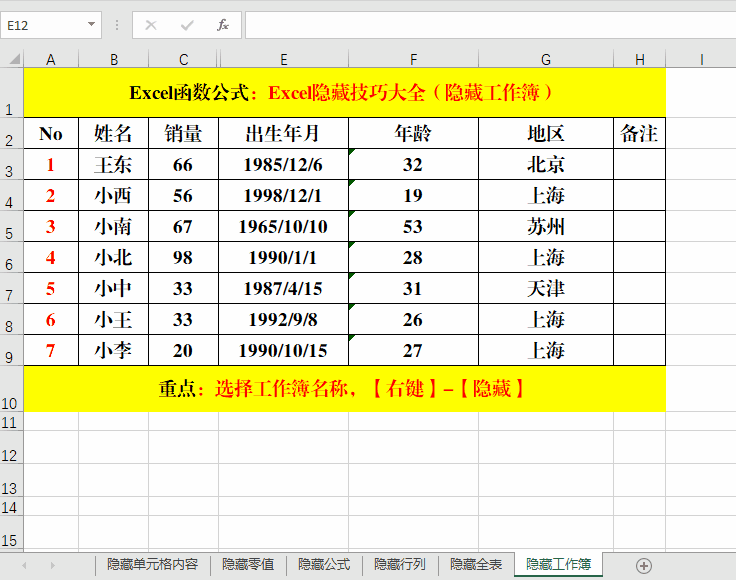The image size is (736, 580).
Task: Select the age cell 19
Action: [x=413, y=195]
